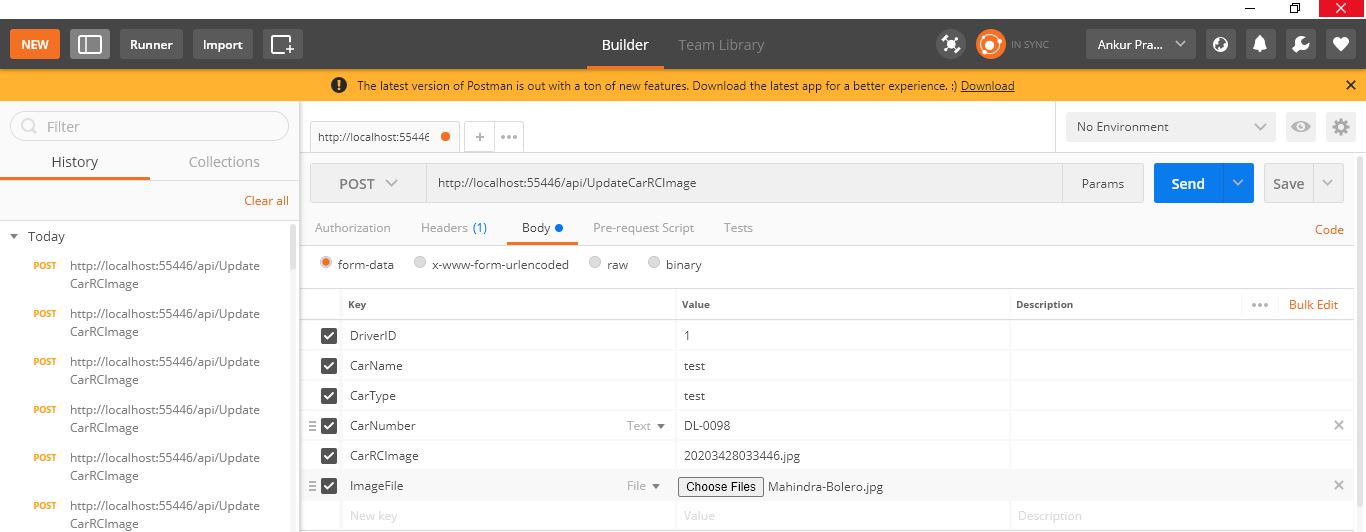Click the orange sync status icon
Image resolution: width=1366 pixels, height=532 pixels.
pyautogui.click(x=990, y=44)
